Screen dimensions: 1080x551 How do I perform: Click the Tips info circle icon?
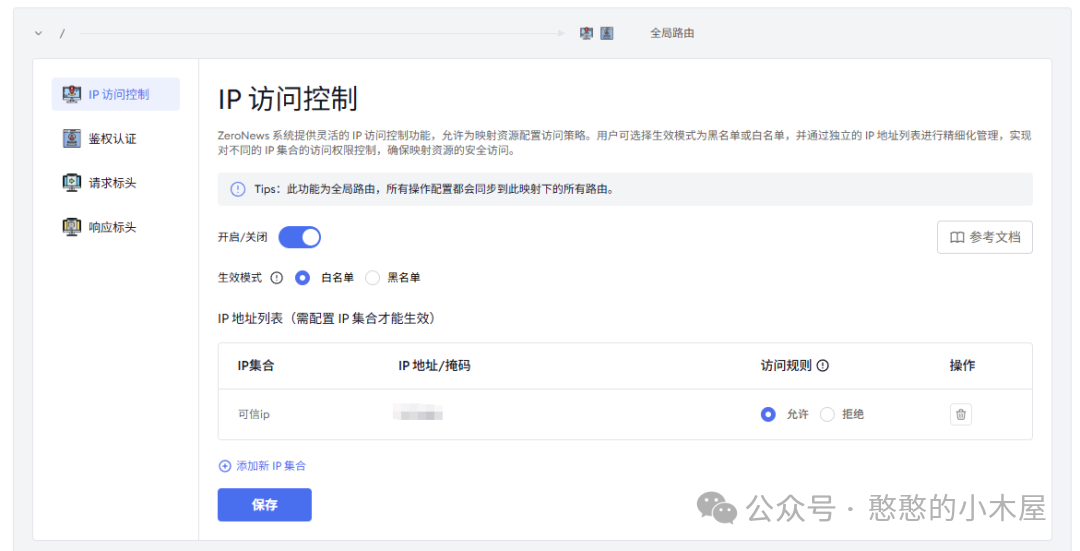click(237, 189)
